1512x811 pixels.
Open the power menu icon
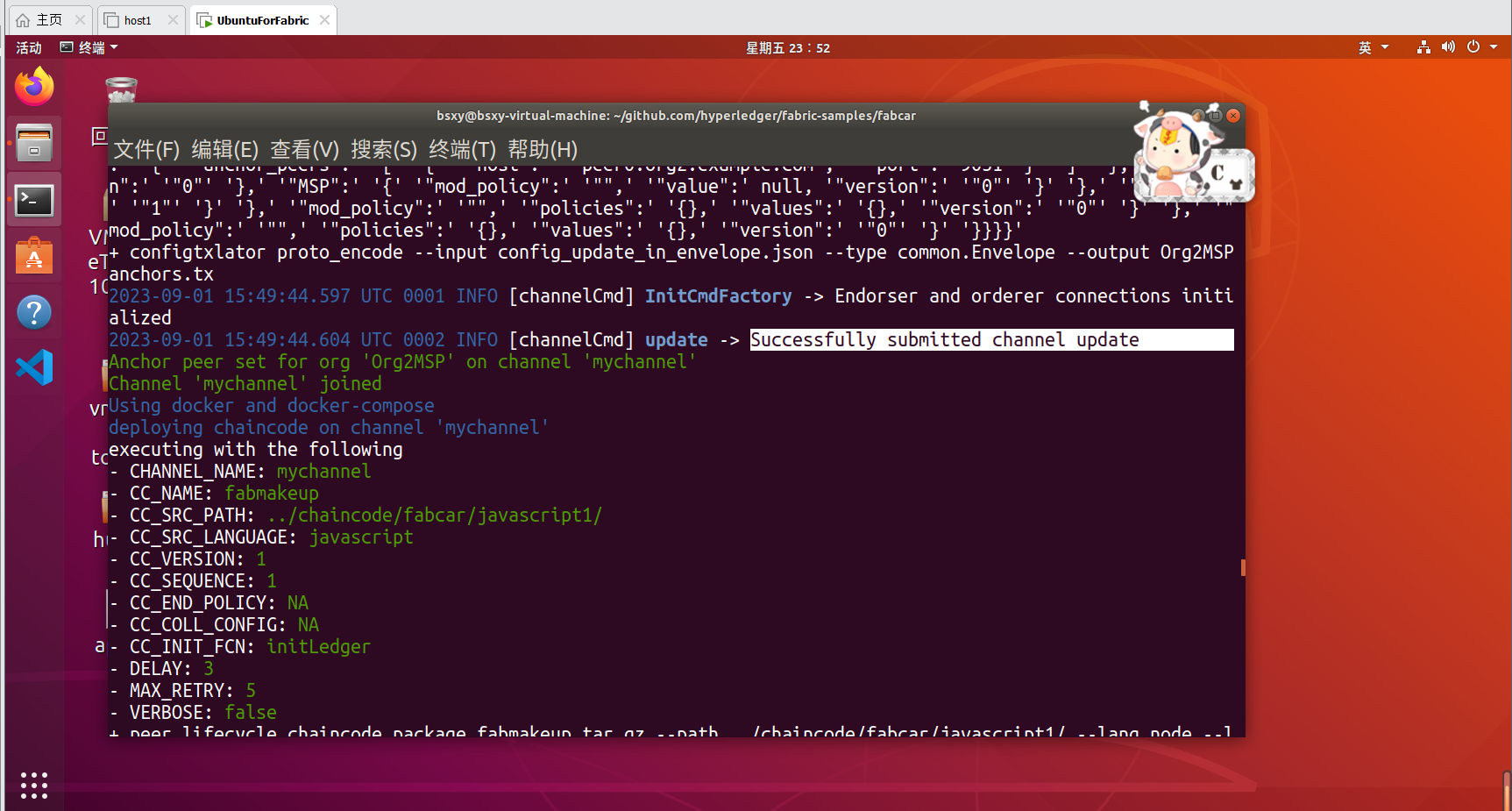[1473, 47]
